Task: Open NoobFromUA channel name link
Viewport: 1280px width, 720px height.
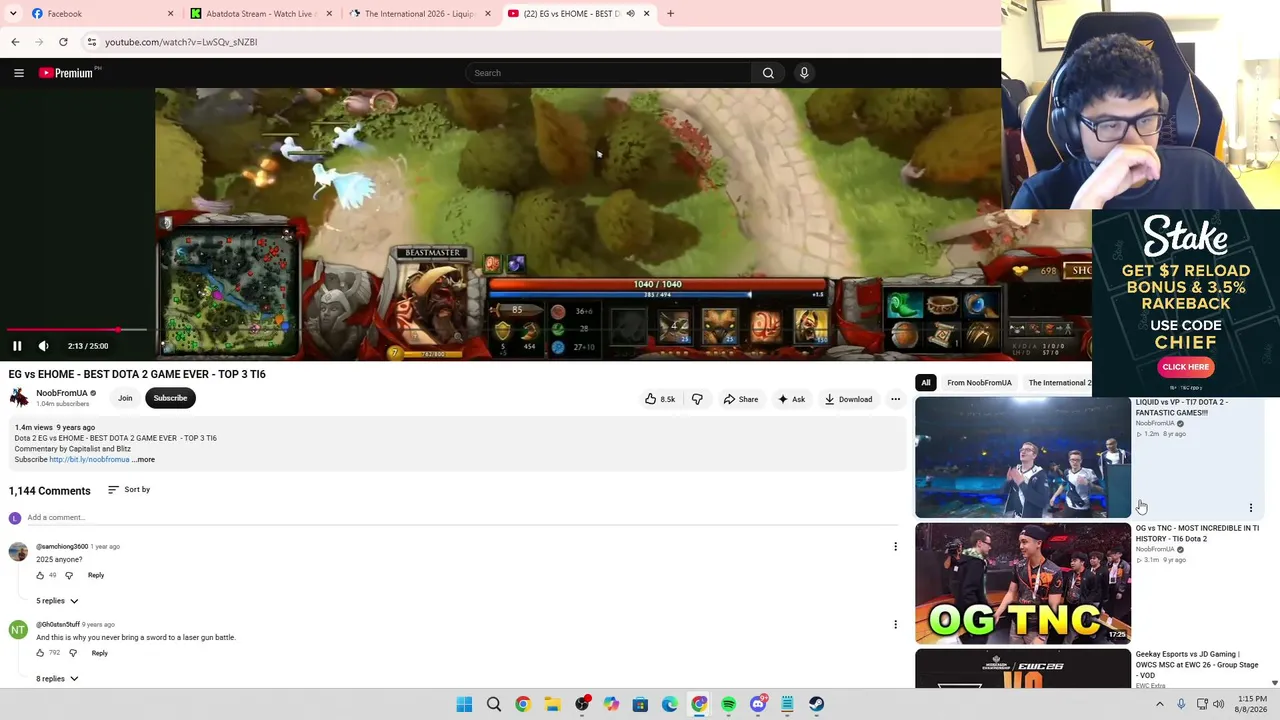Action: coord(62,393)
